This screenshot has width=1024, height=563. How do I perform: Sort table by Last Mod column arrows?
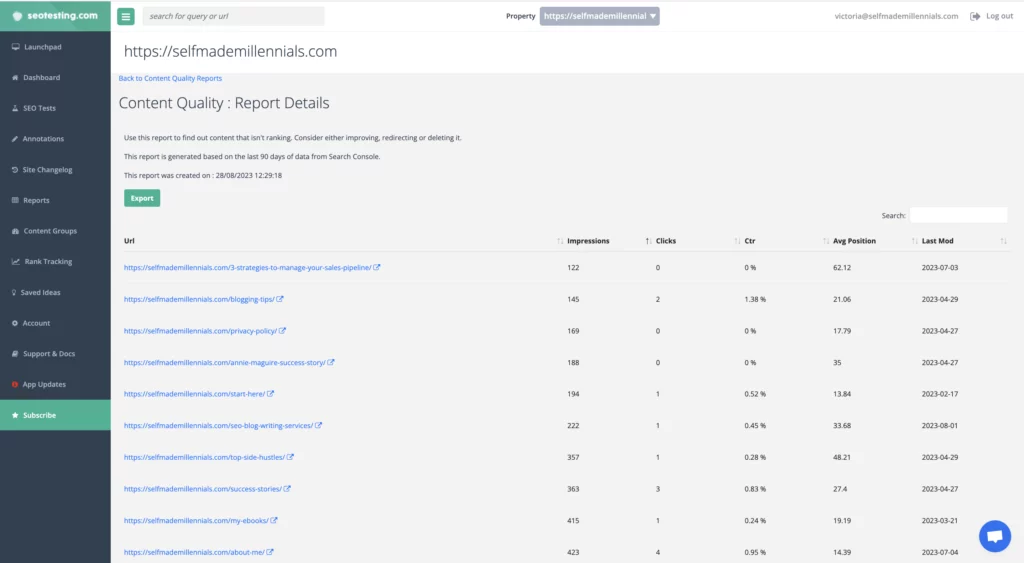click(x=1003, y=241)
